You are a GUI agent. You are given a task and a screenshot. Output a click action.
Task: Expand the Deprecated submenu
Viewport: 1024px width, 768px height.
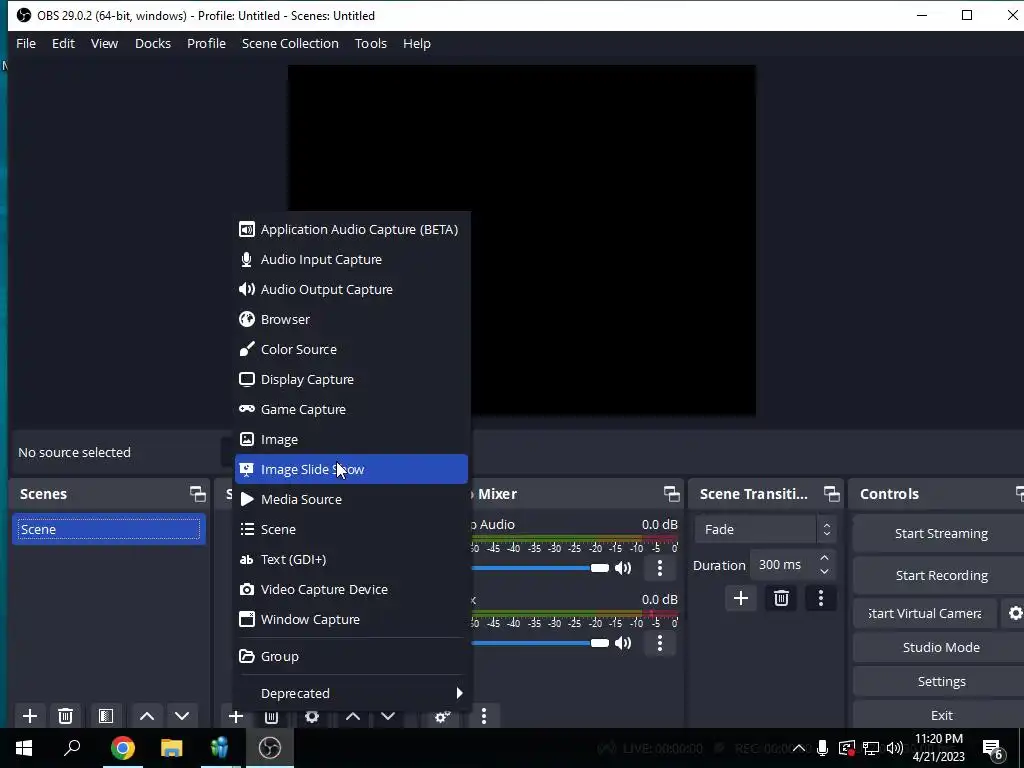[351, 694]
